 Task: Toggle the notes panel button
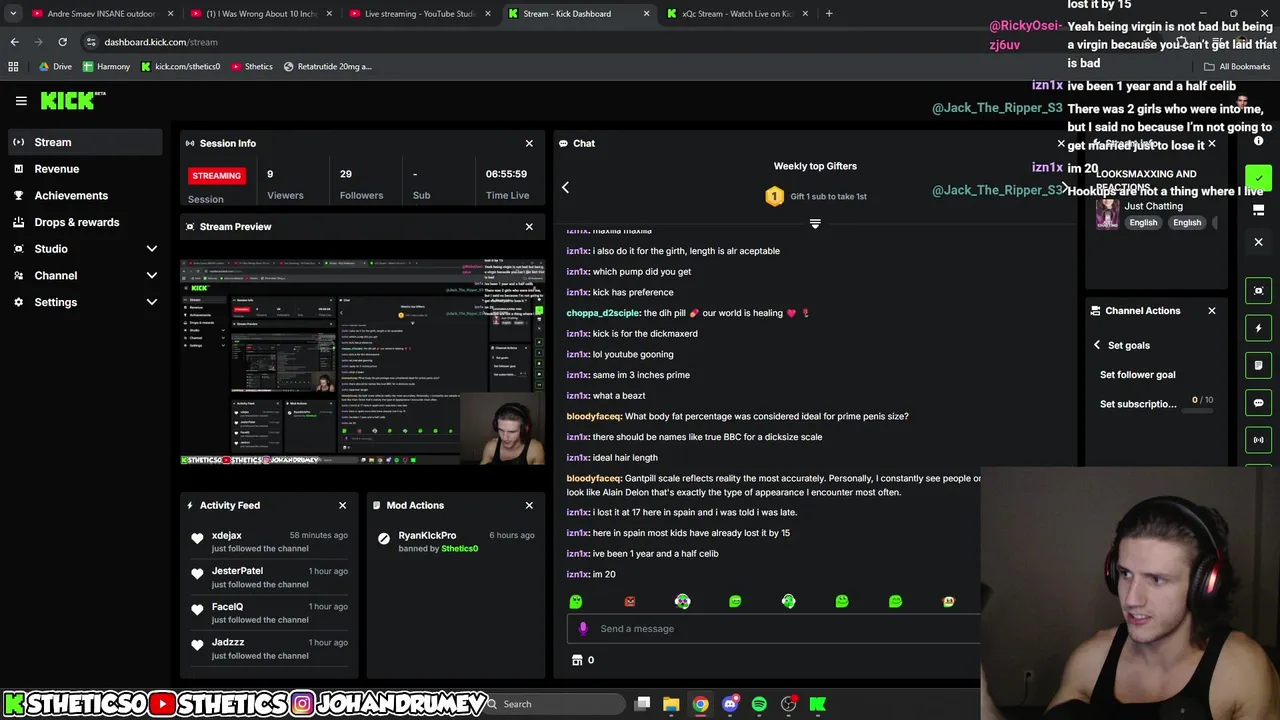coord(1259,365)
